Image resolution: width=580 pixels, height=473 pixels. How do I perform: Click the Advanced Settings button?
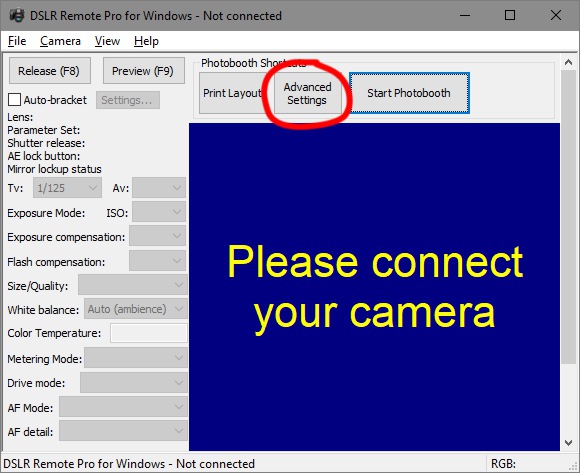pyautogui.click(x=308, y=93)
